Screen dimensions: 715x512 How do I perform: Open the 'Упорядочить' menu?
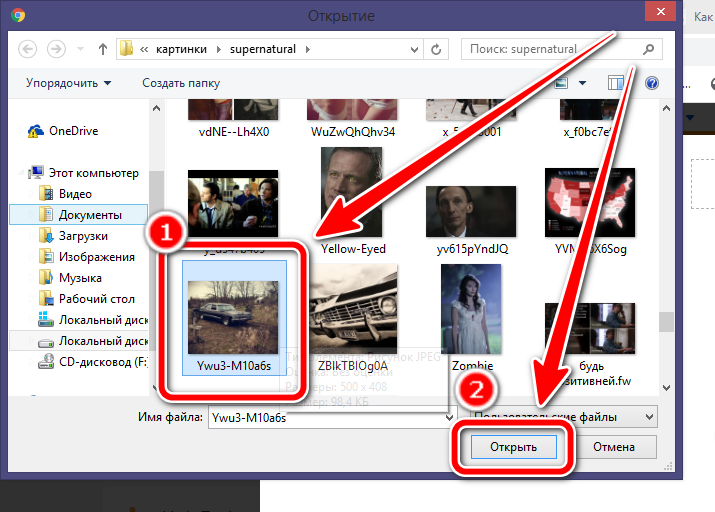(x=68, y=83)
